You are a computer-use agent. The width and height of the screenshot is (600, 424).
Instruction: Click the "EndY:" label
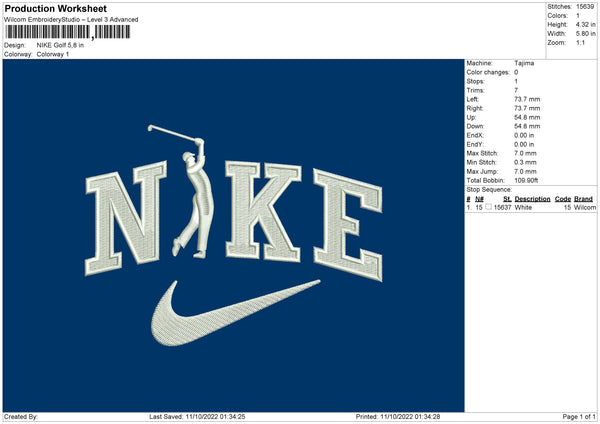[x=475, y=144]
